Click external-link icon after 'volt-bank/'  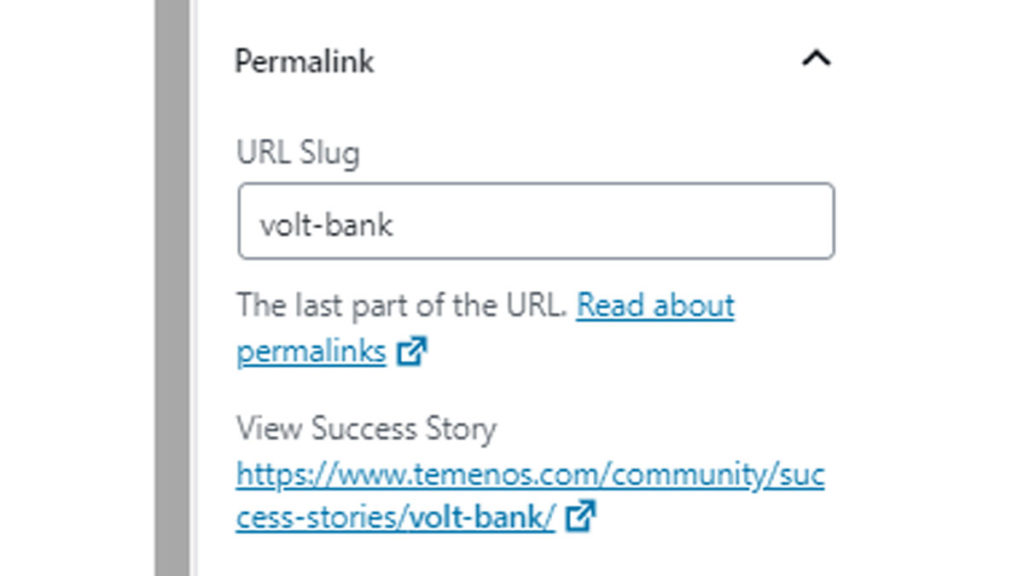pyautogui.click(x=581, y=517)
